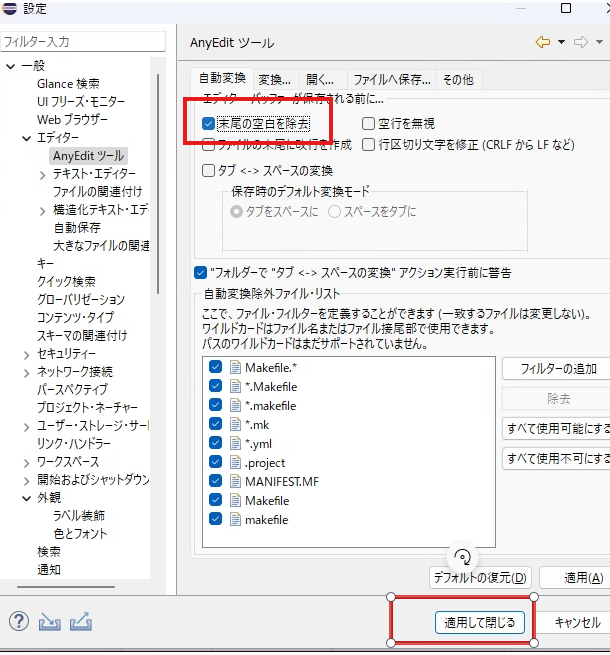Uncheck the Makefile.* filter checkbox
This screenshot has width=610, height=655.
(215, 367)
